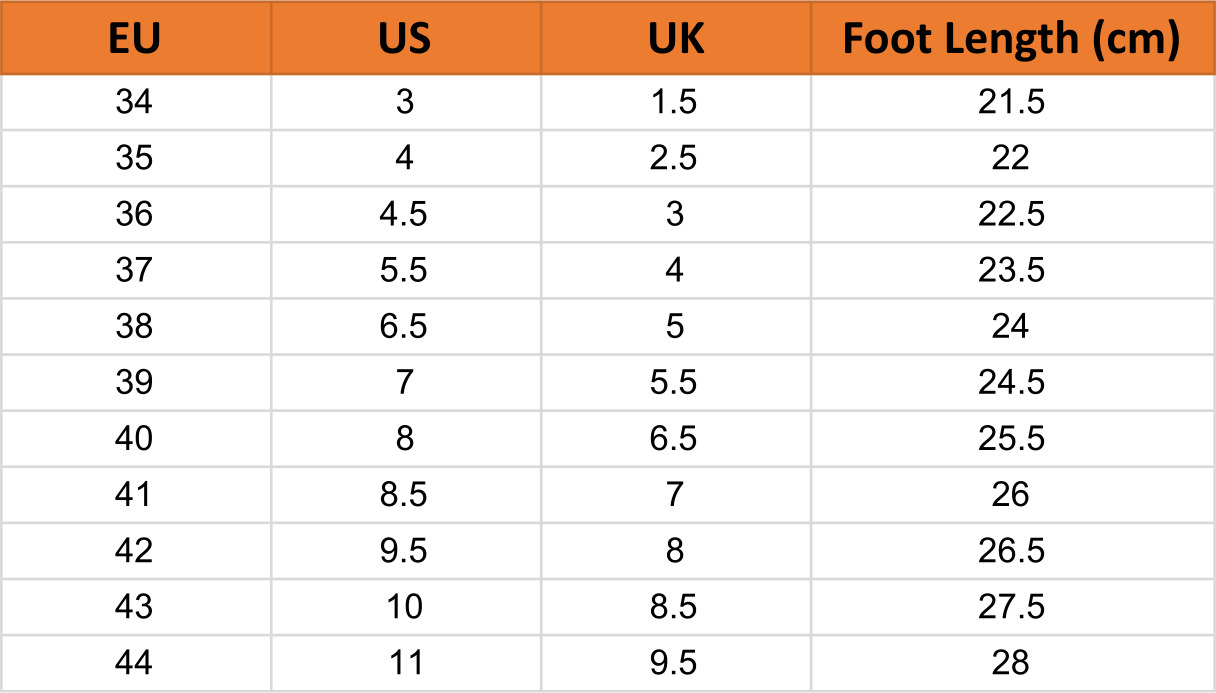Viewport: 1216px width, 693px height.
Task: Select the 27.5 foot length cell
Action: click(1011, 606)
